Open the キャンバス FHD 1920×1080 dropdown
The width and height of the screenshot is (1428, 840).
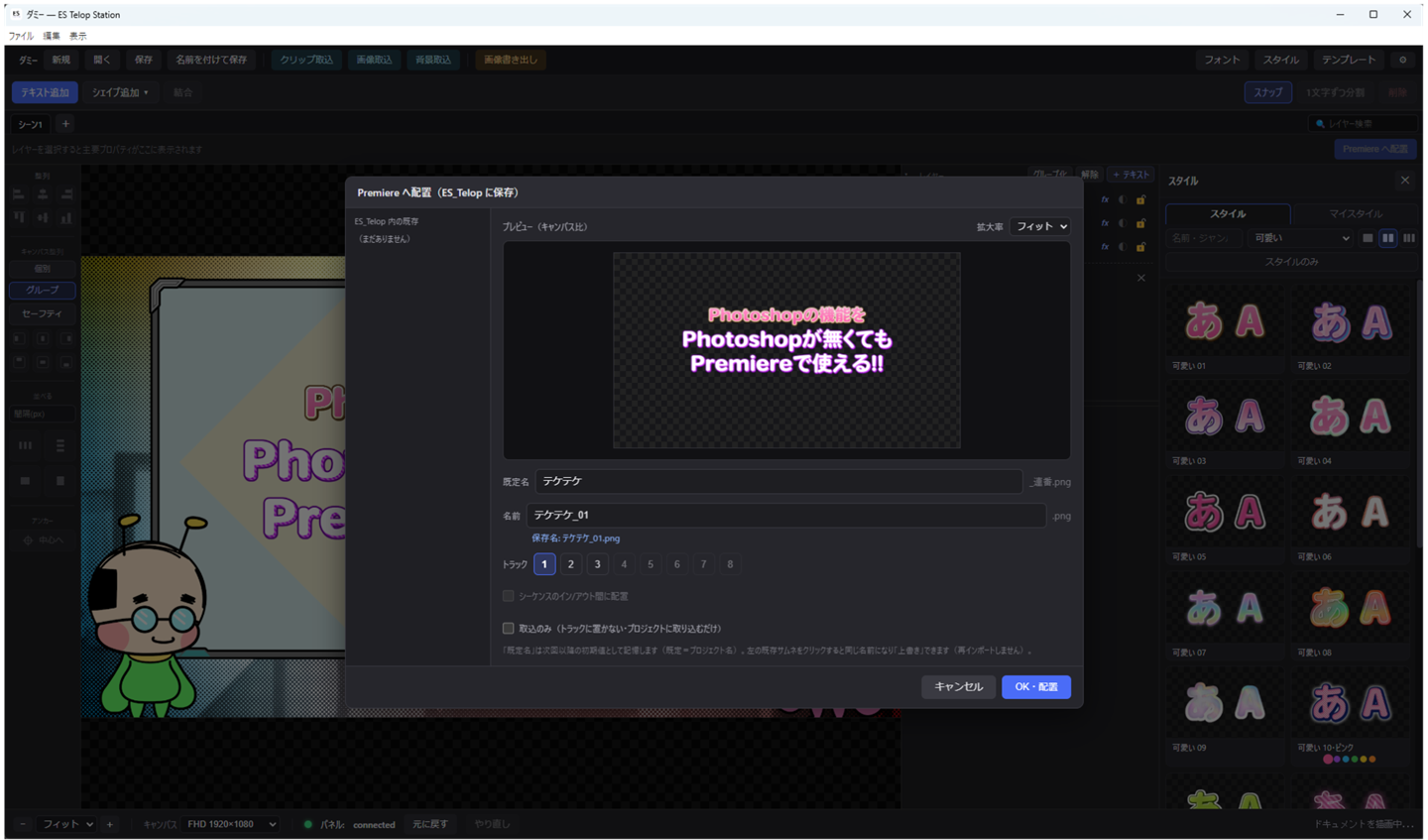[232, 824]
